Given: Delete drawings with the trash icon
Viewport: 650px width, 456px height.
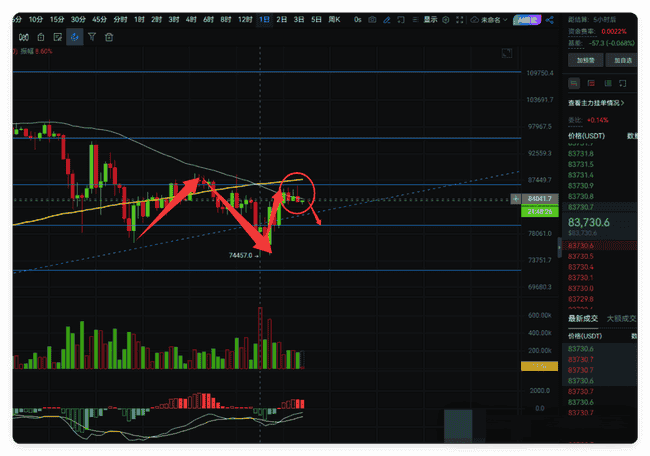Looking at the screenshot, I should click(x=108, y=36).
